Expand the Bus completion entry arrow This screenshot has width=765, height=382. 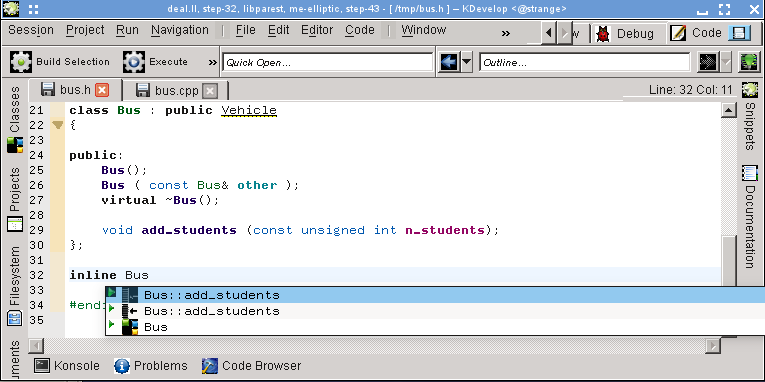tap(112, 323)
